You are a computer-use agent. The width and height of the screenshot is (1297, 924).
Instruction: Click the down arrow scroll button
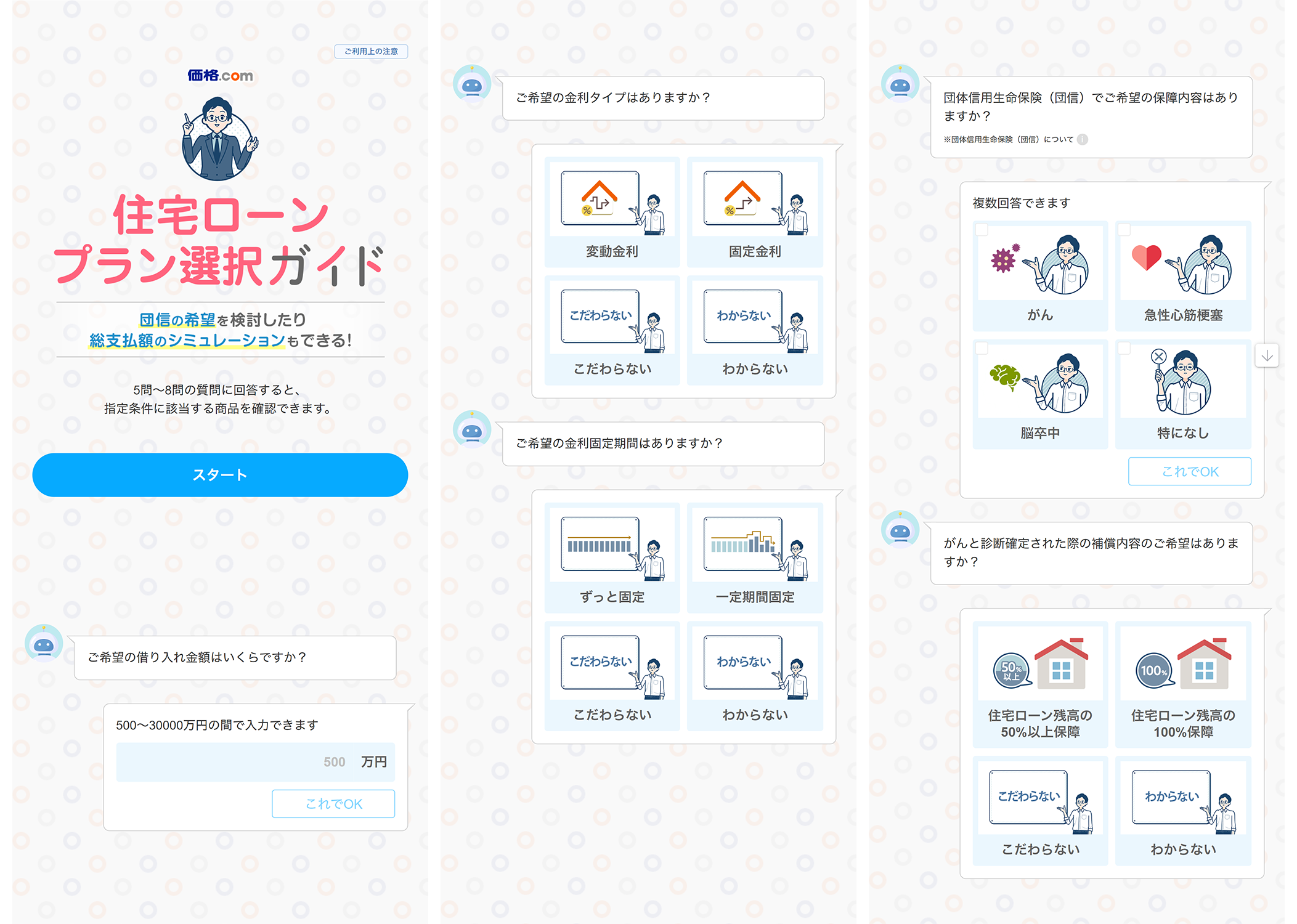(1267, 356)
